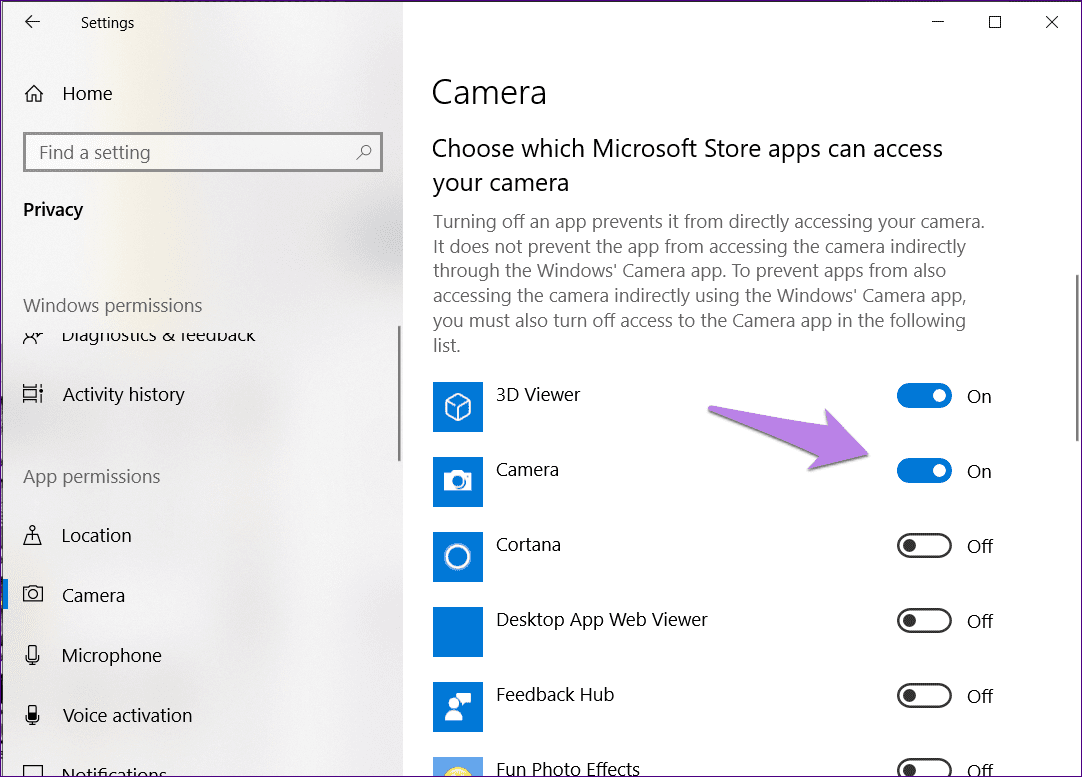The width and height of the screenshot is (1082, 777).
Task: Select Camera in the sidebar
Action: [x=93, y=596]
